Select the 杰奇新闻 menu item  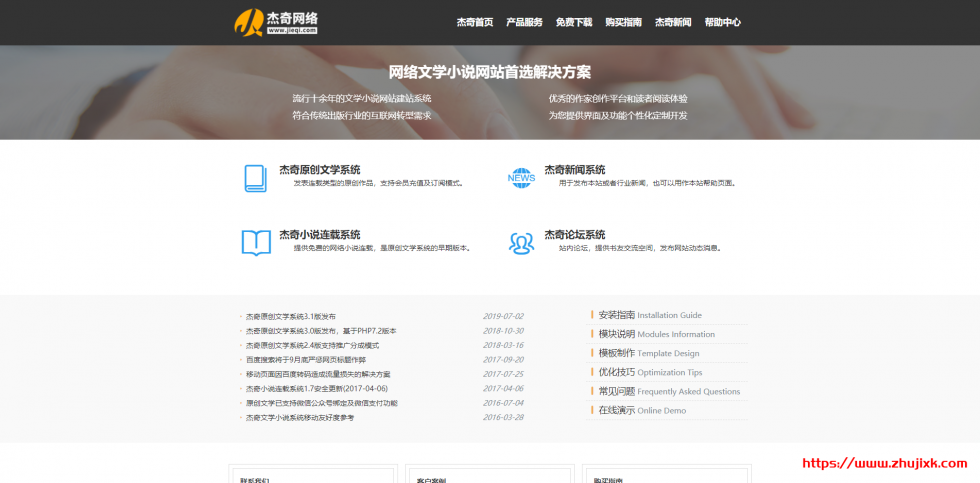tap(673, 22)
